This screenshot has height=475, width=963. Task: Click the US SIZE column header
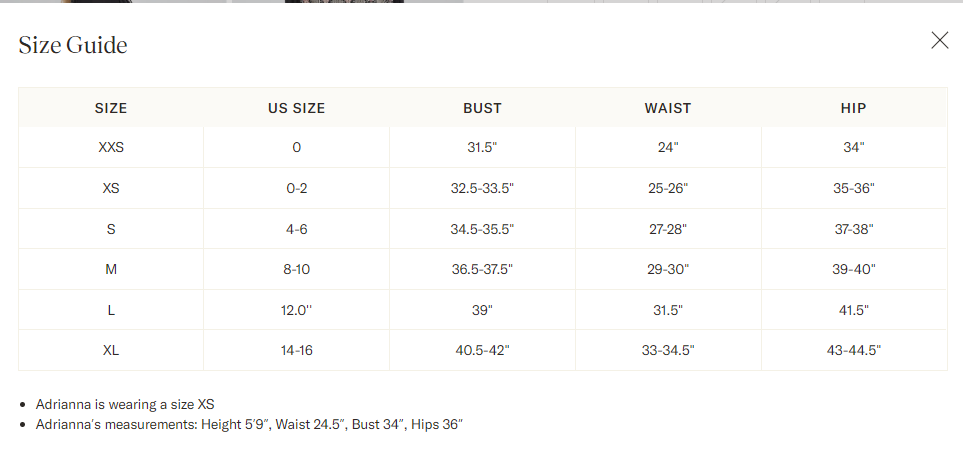296,108
